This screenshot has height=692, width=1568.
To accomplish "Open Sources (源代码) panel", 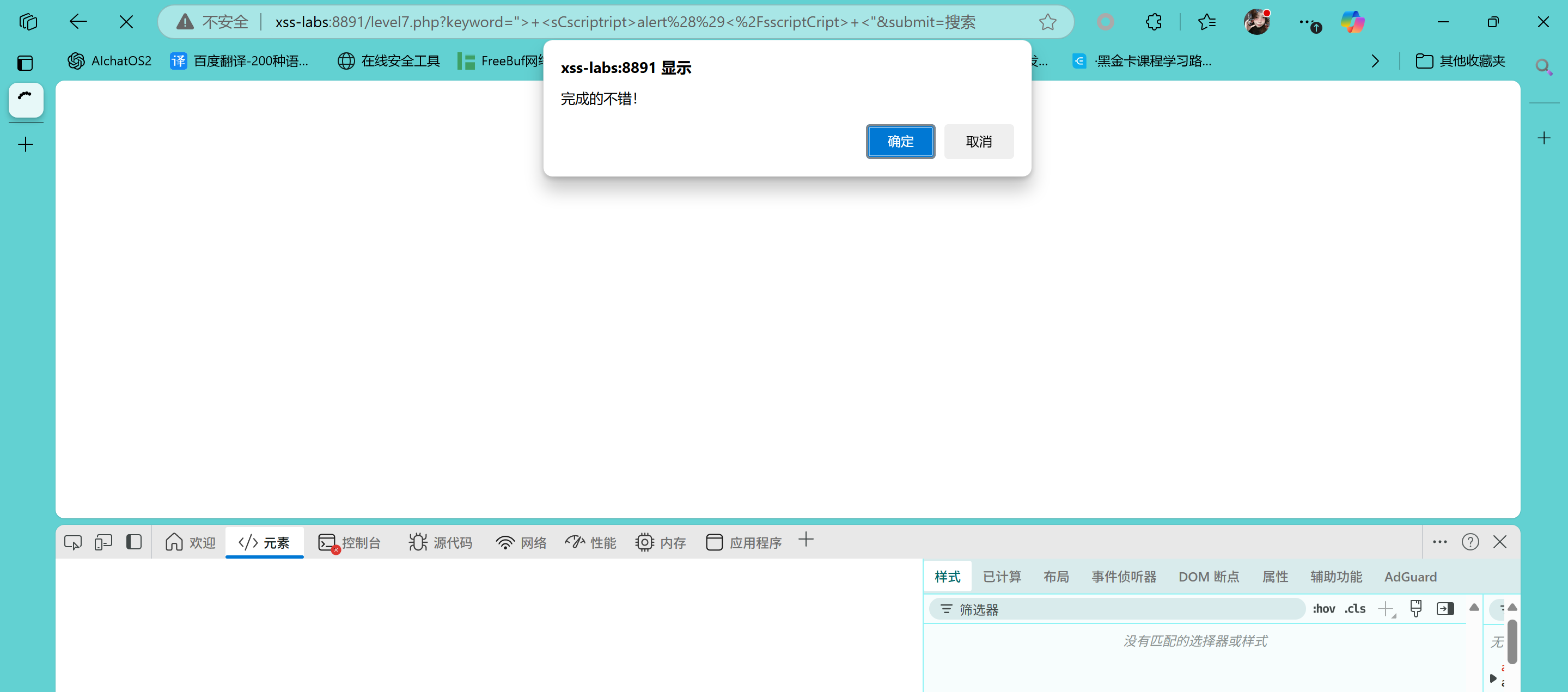I will [440, 542].
